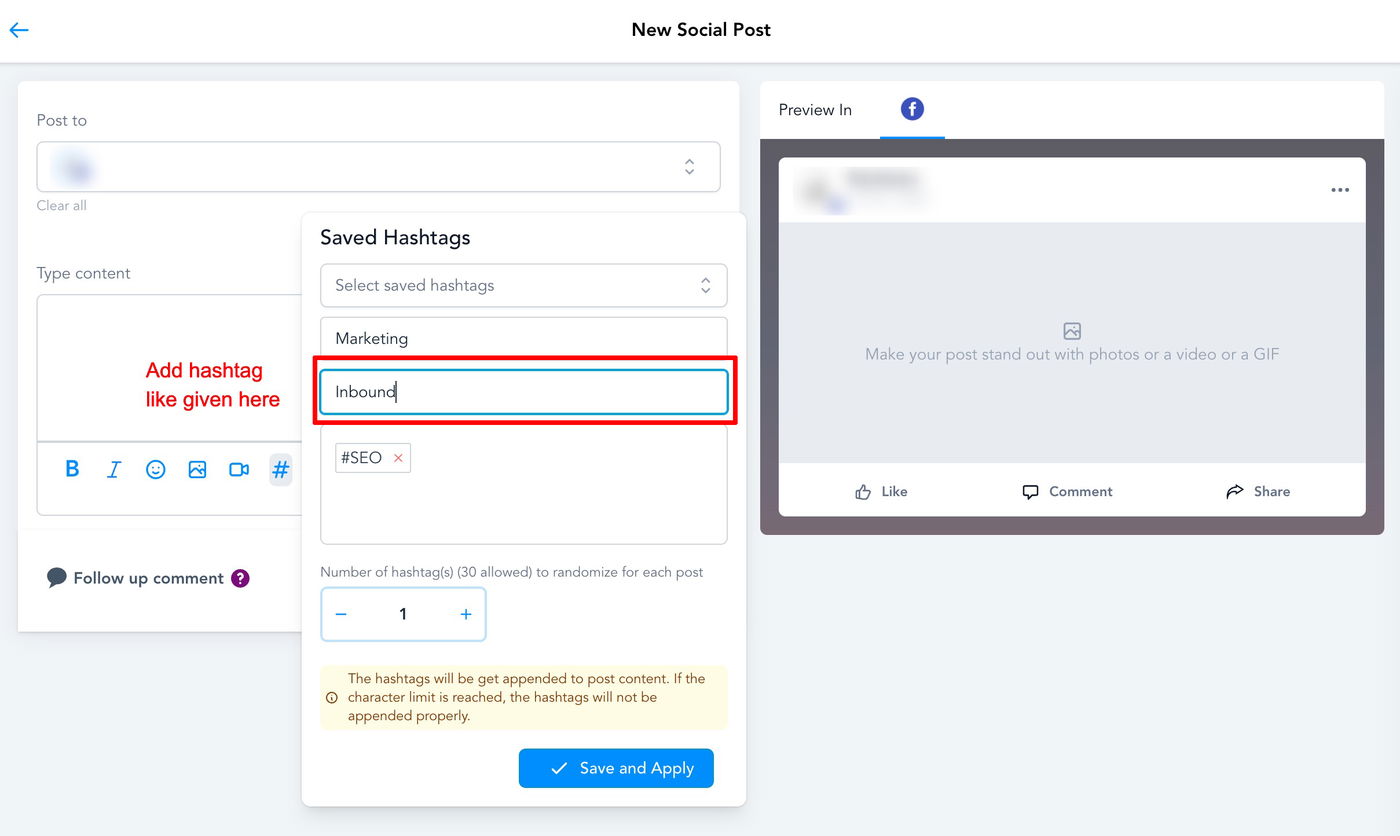Click the back arrow icon
Viewport: 1400px width, 836px height.
pyautogui.click(x=19, y=30)
